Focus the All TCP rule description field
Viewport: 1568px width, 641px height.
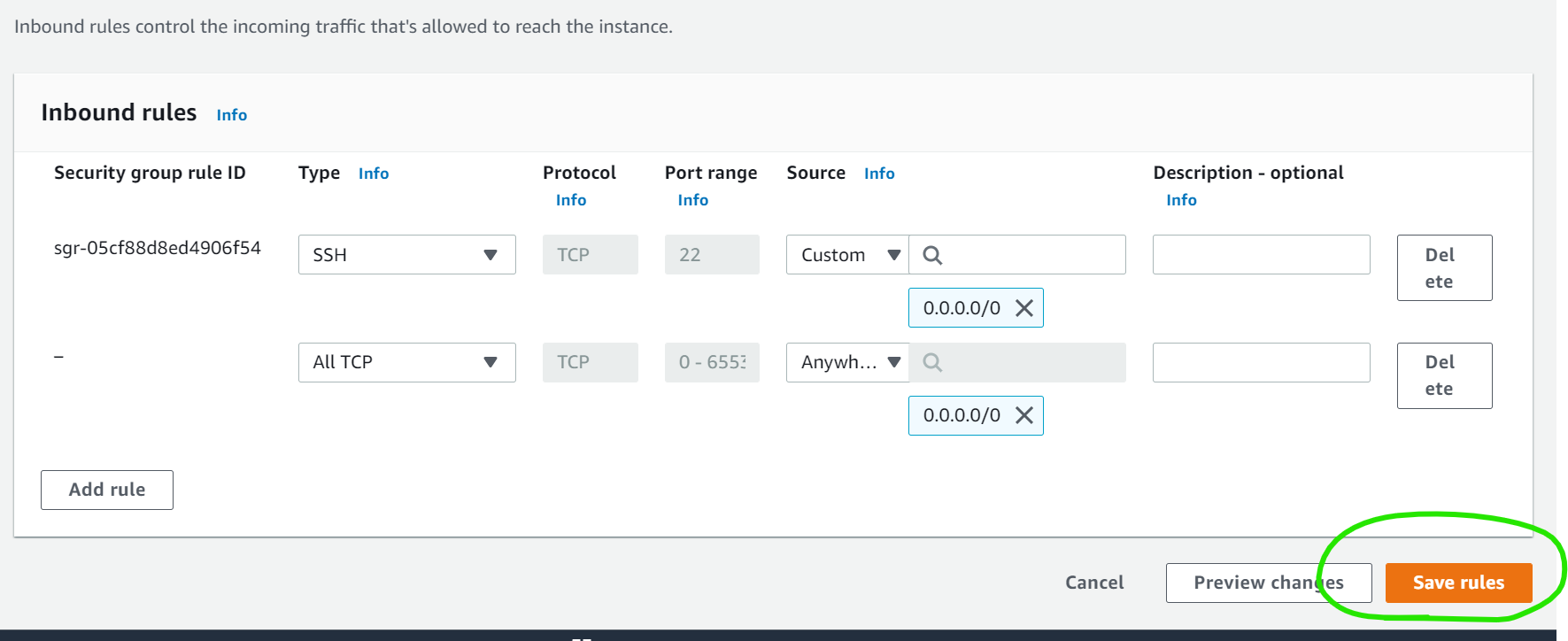click(1262, 362)
